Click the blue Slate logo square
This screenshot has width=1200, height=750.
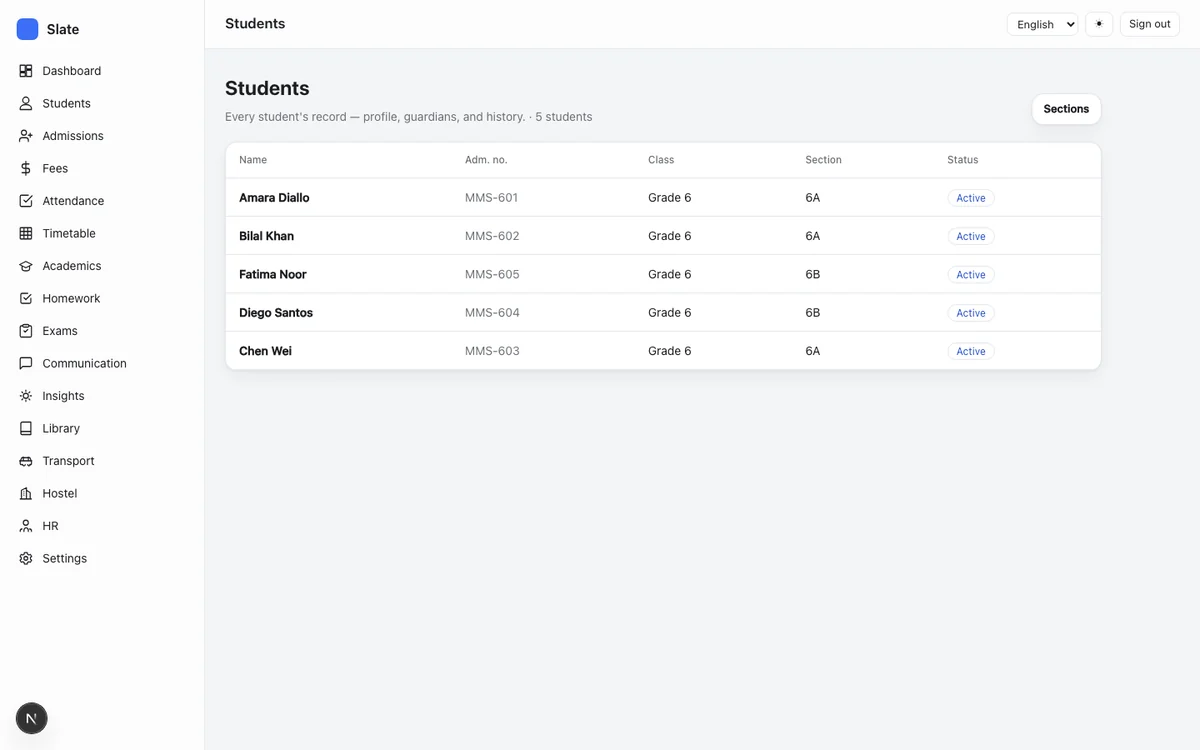pyautogui.click(x=27, y=29)
